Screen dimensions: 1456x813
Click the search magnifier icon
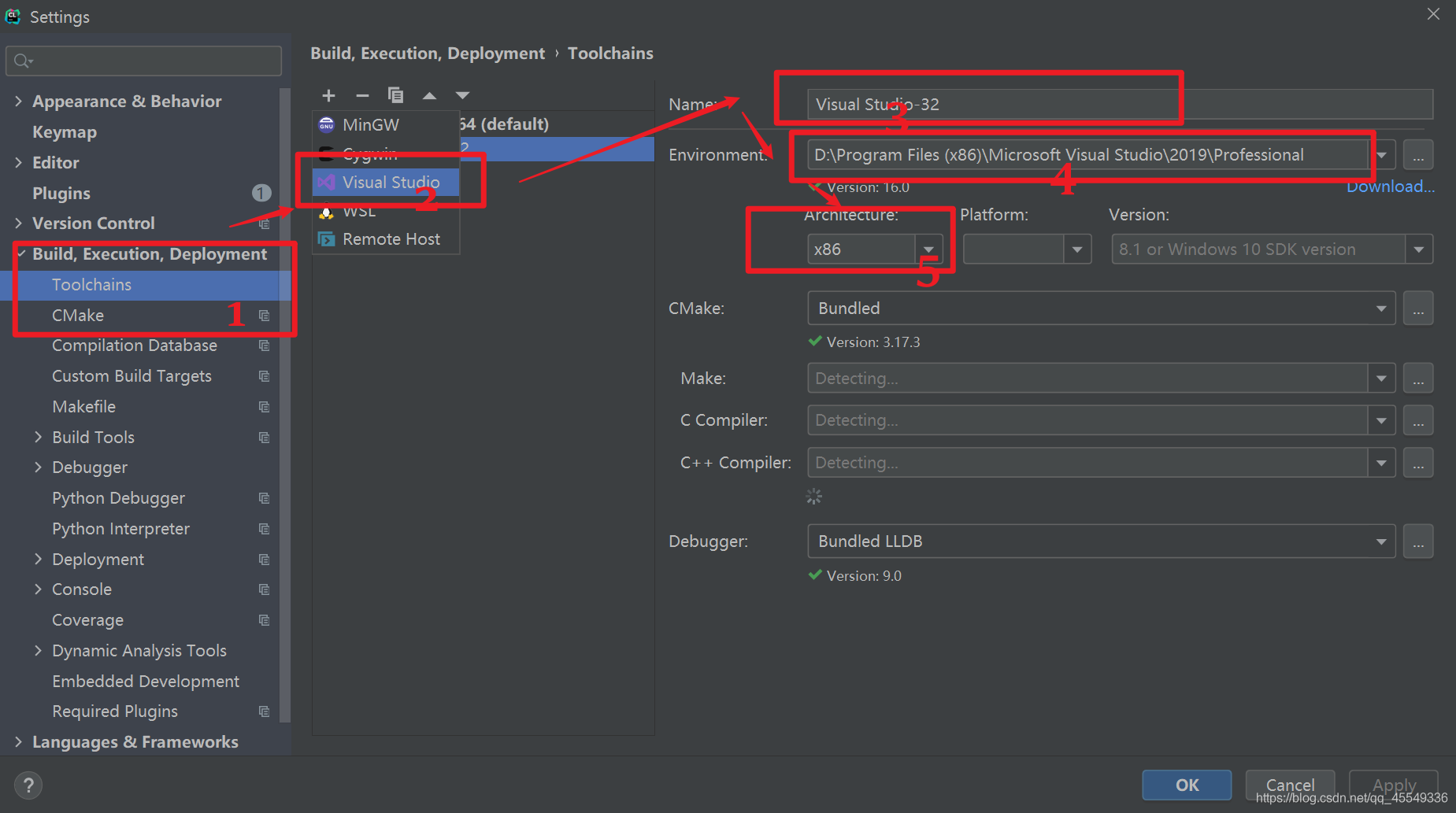point(22,61)
